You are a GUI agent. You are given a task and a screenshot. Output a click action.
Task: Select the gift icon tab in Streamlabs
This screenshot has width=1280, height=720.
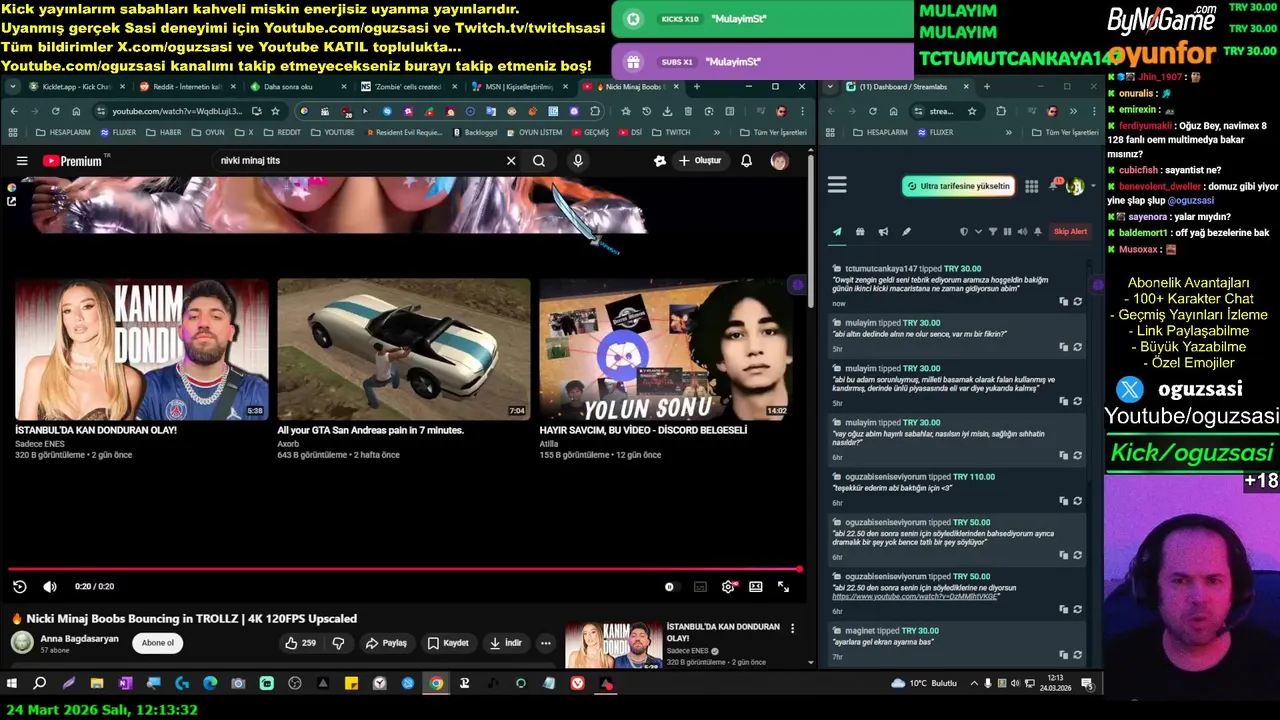[860, 232]
